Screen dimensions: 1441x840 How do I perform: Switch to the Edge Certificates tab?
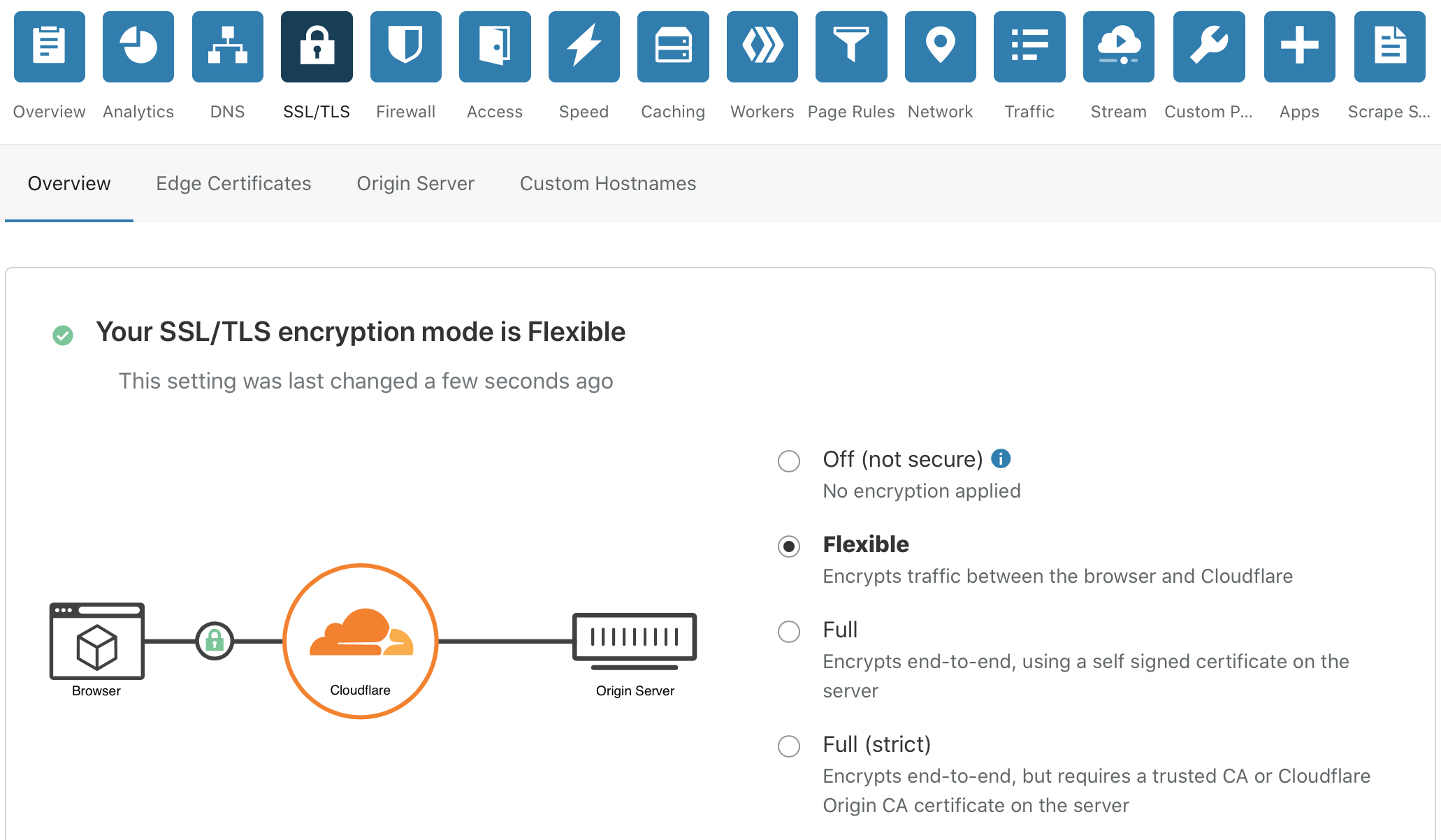coord(233,184)
